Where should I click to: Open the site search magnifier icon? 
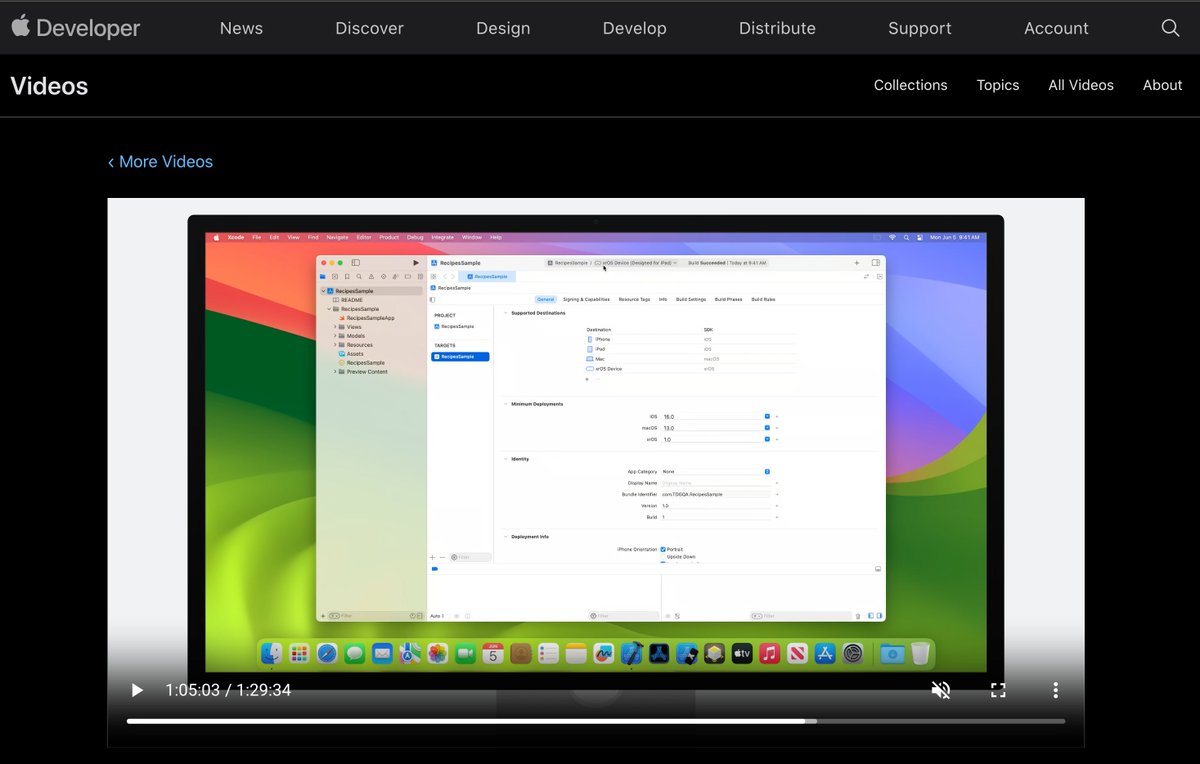point(1170,28)
